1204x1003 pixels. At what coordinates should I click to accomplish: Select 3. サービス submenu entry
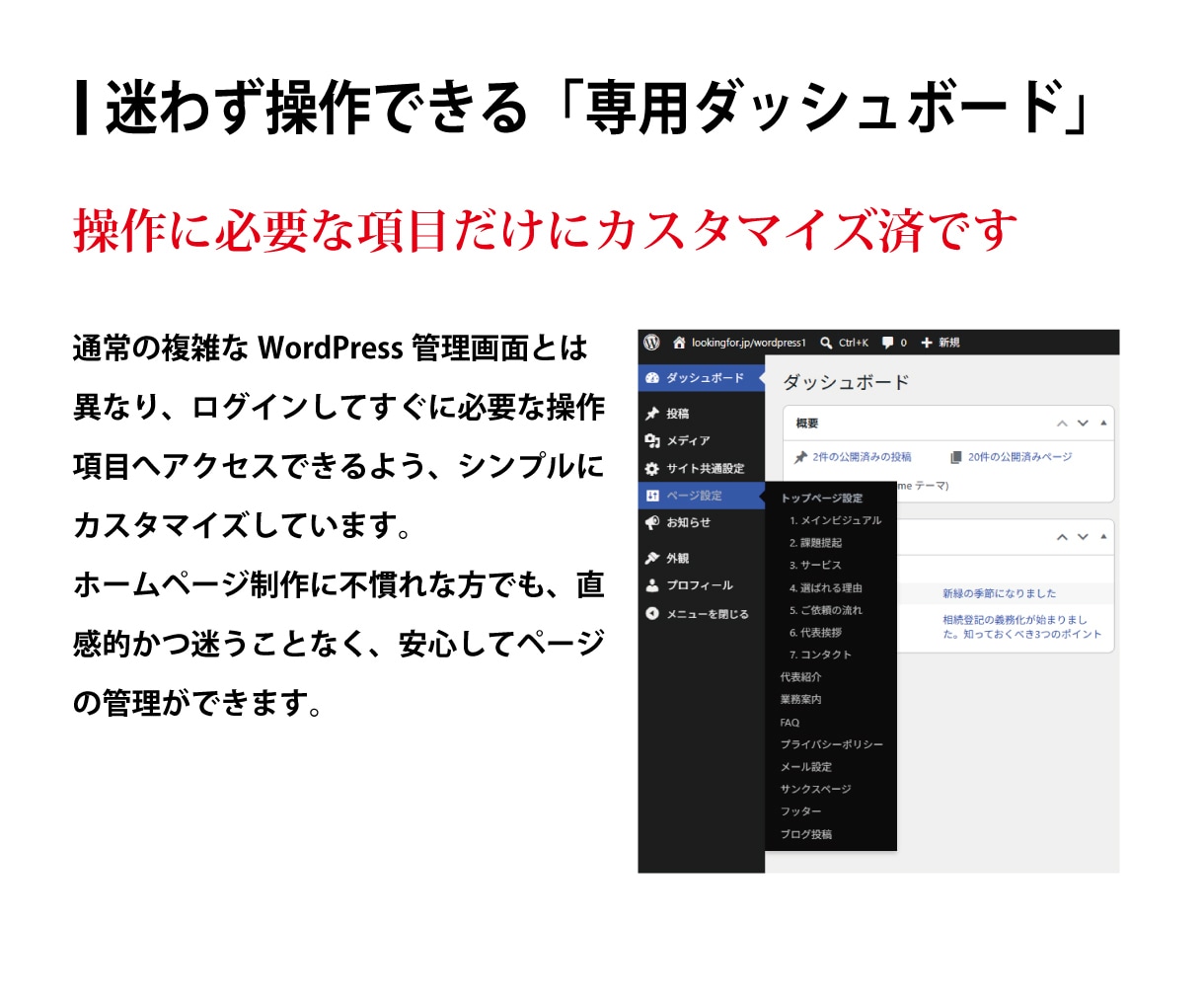[x=815, y=566]
